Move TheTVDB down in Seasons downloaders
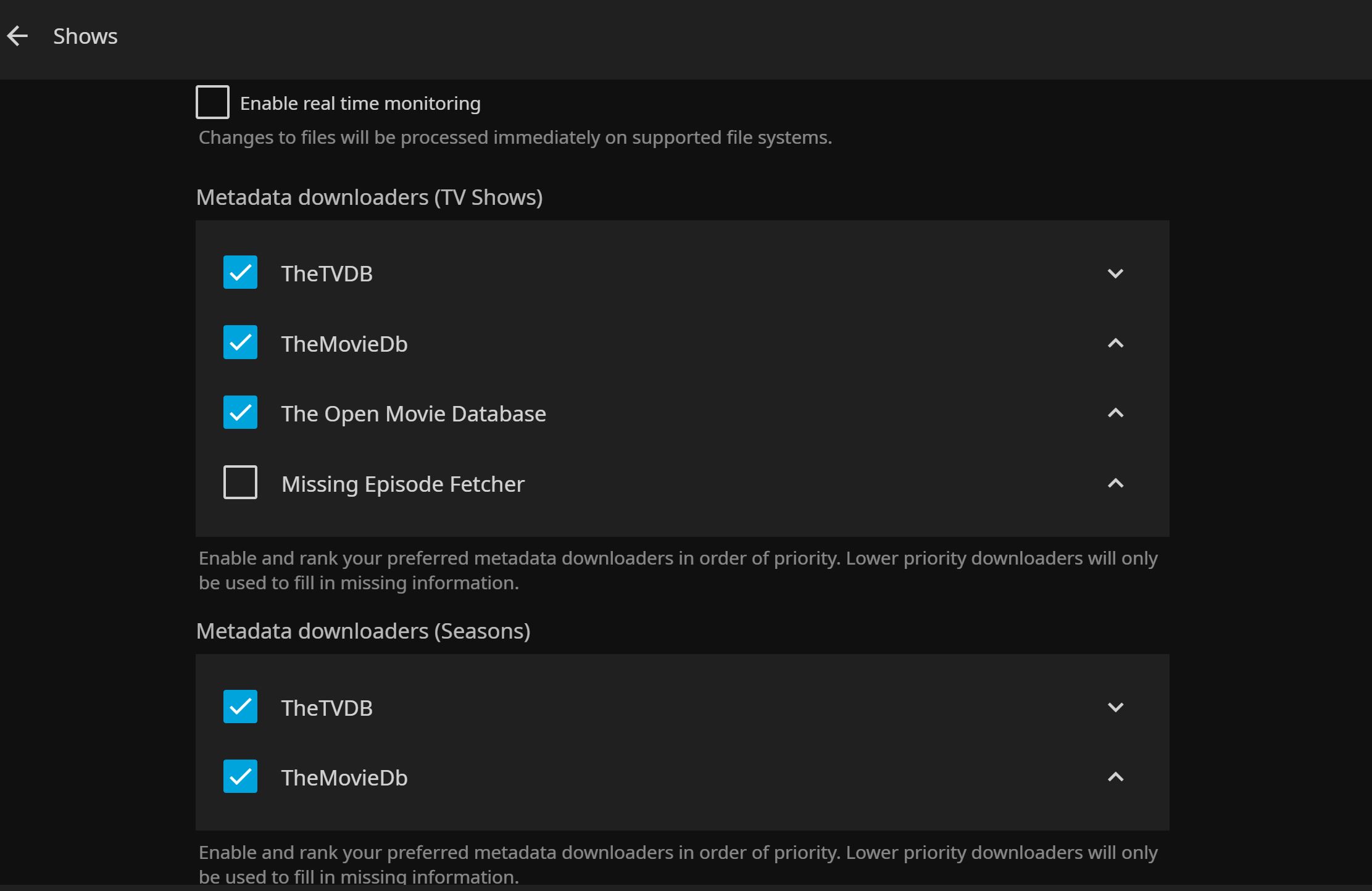This screenshot has width=1372, height=891. point(1115,707)
